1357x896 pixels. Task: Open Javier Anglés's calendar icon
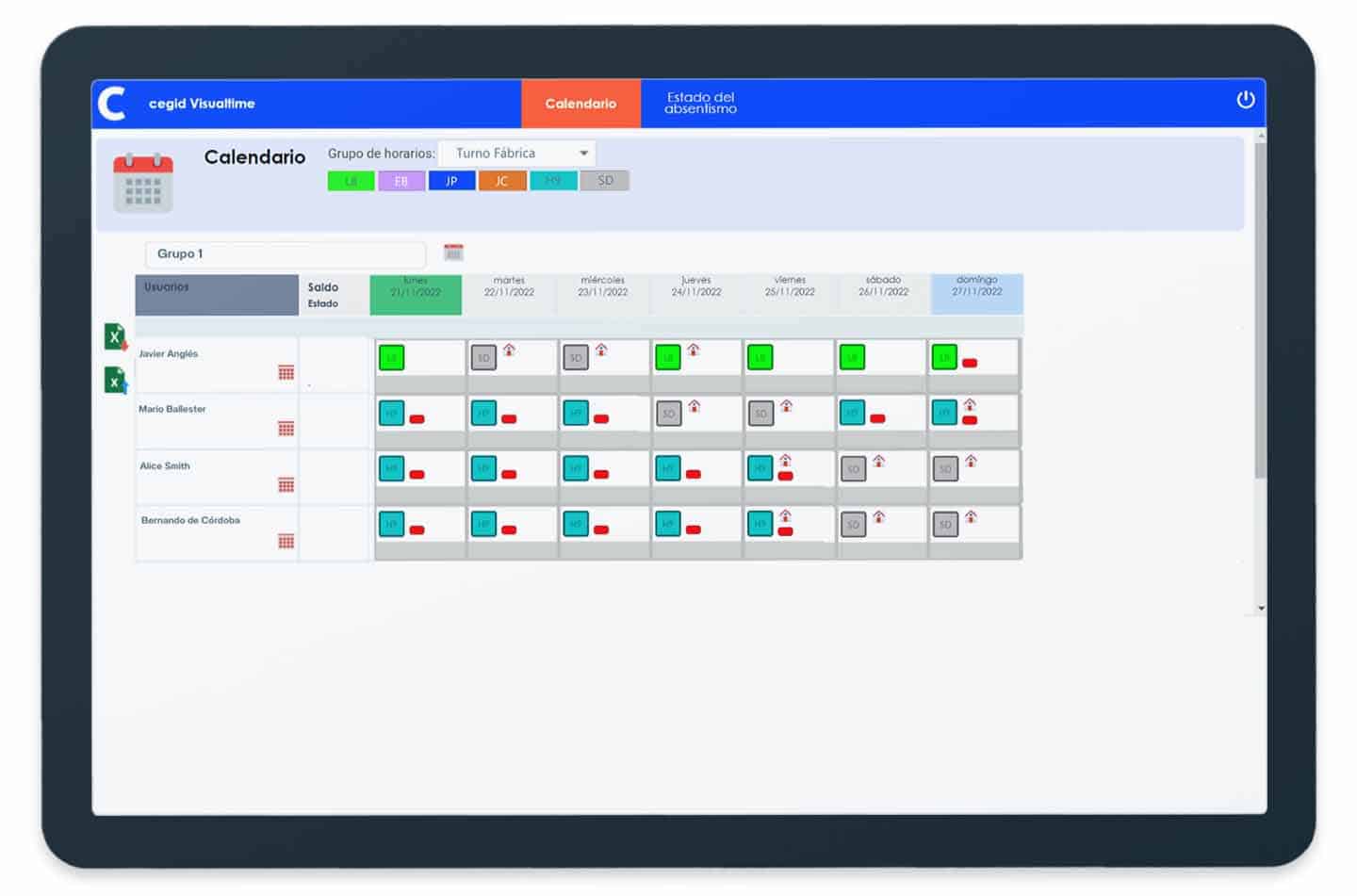(x=286, y=374)
